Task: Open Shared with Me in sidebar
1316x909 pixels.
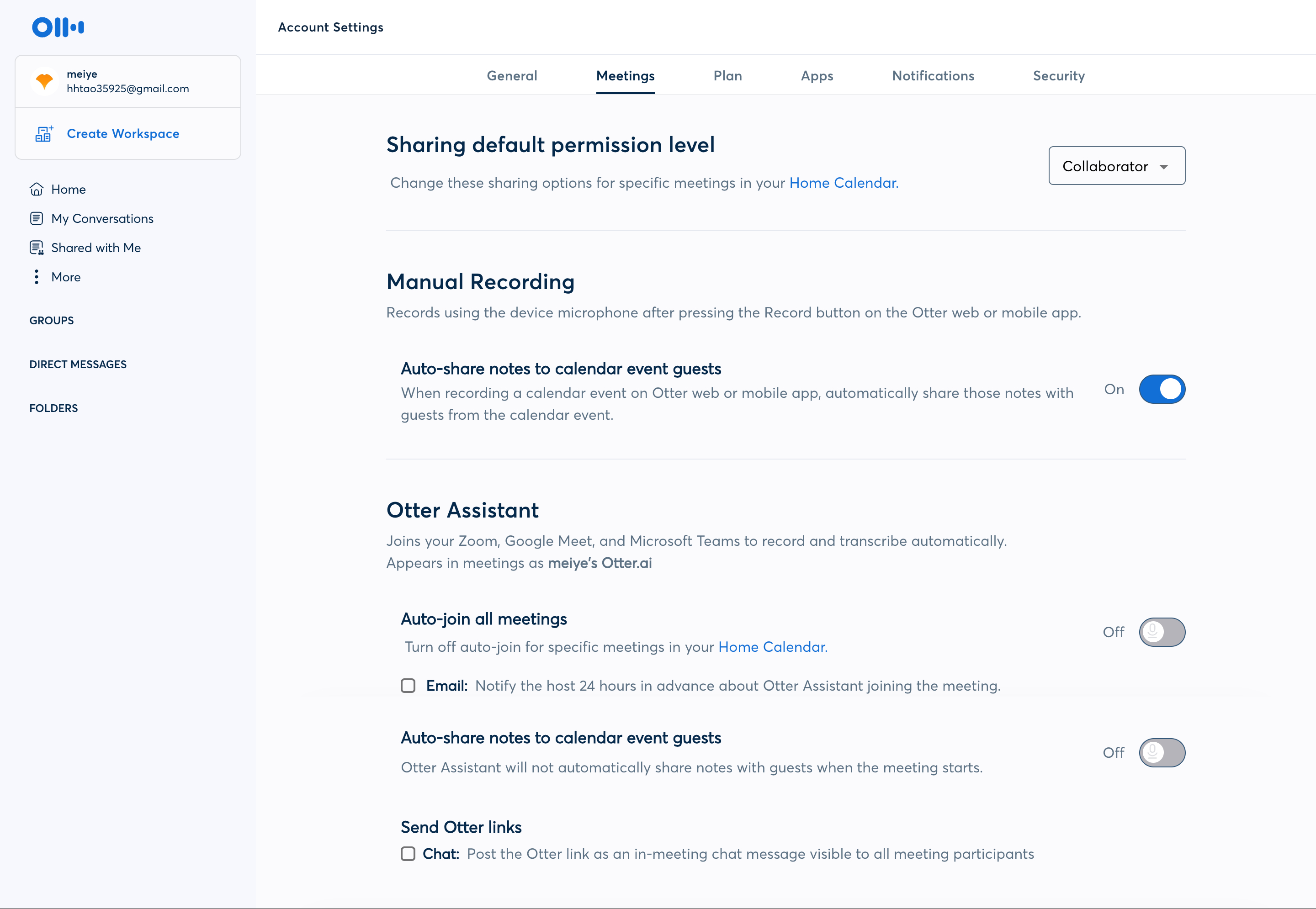Action: pos(96,248)
